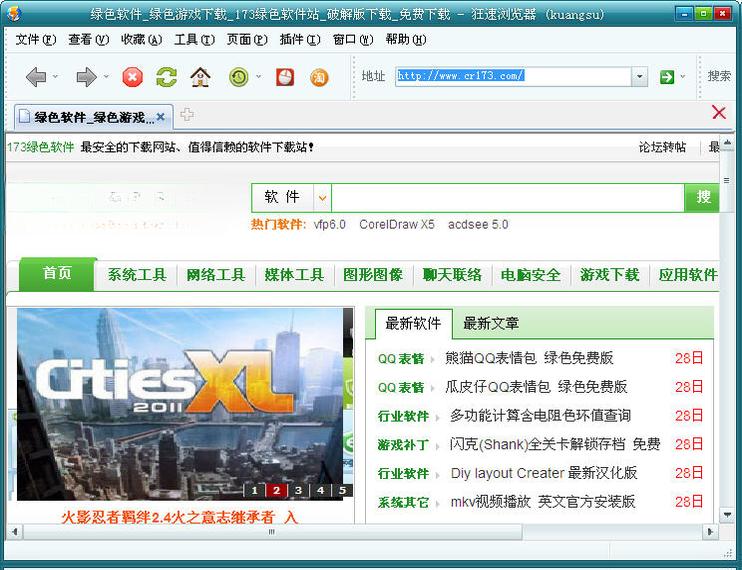
Task: Expand the history icon dropdown arrow
Action: pos(258,76)
